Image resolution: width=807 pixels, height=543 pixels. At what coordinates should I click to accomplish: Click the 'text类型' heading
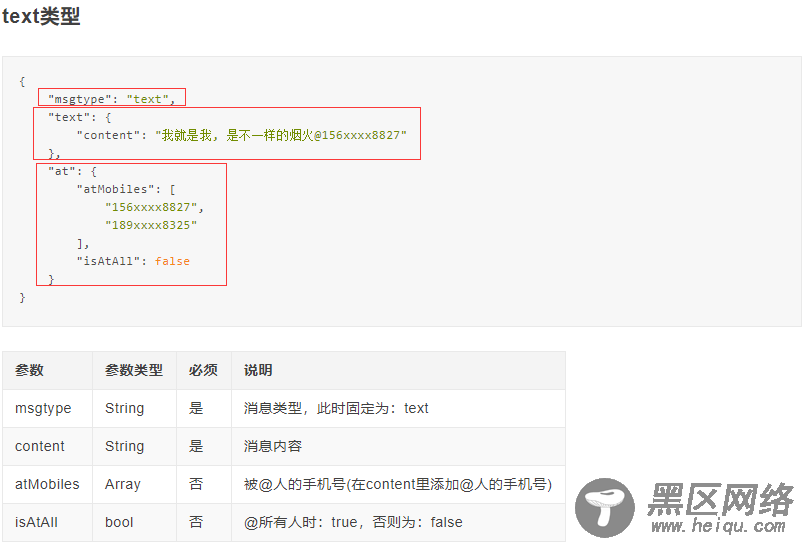(41, 16)
